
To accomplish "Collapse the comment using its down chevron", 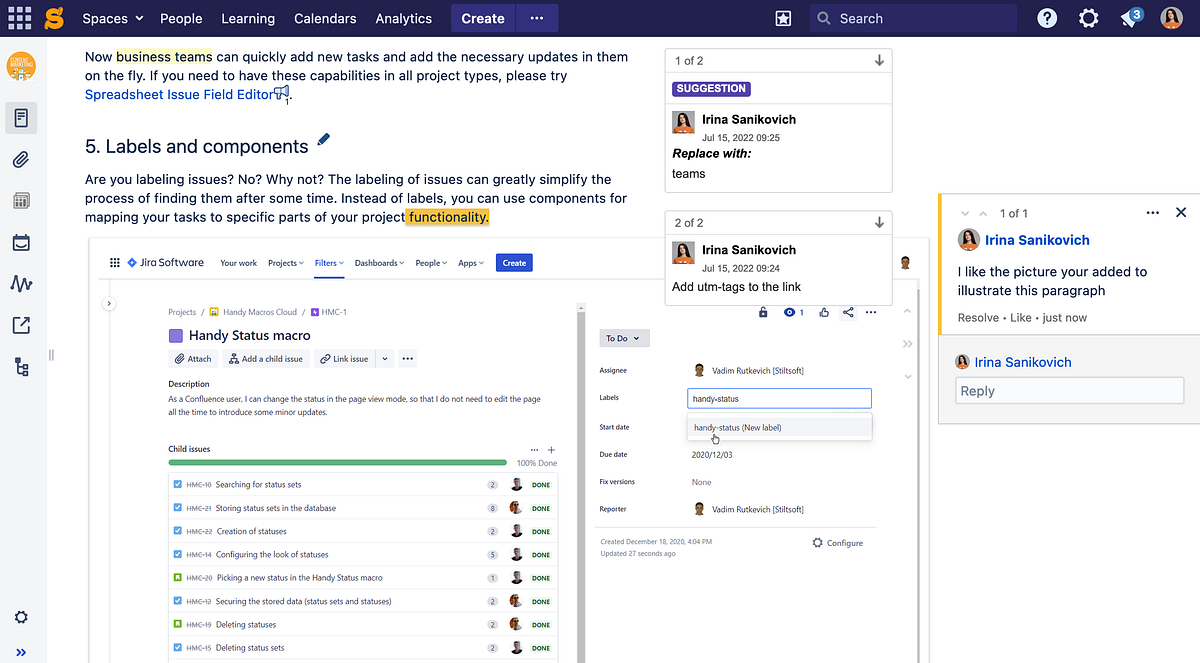I will 966,213.
